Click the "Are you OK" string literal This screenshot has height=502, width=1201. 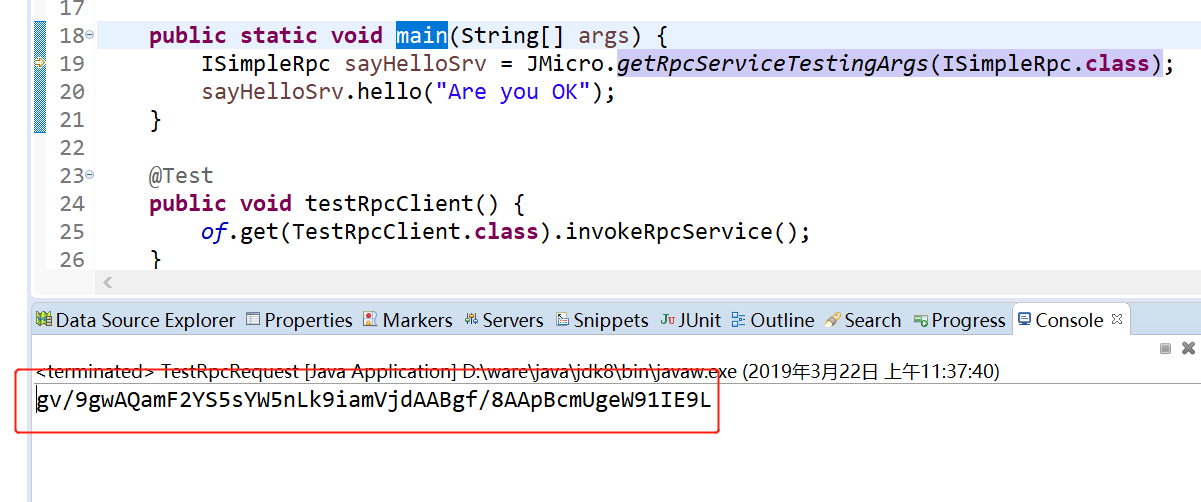518,92
